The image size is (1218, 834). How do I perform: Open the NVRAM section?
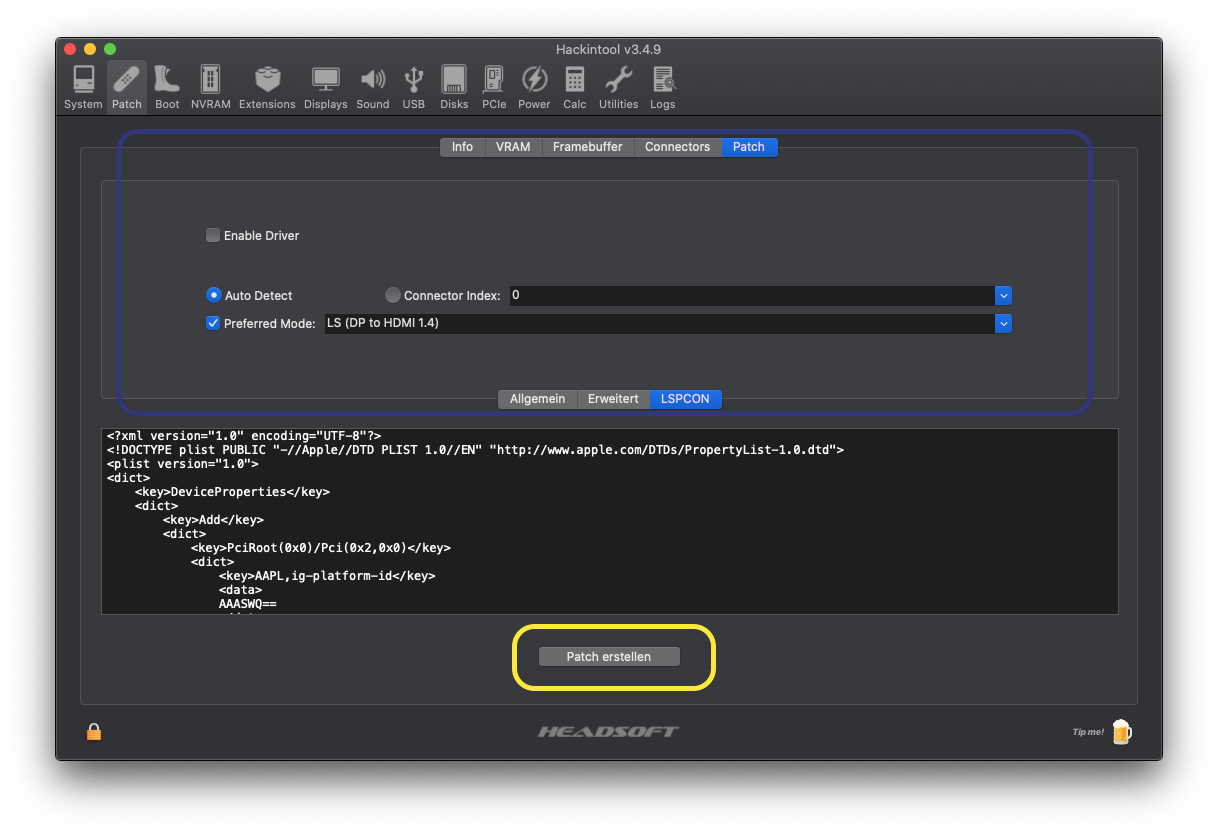click(x=210, y=87)
